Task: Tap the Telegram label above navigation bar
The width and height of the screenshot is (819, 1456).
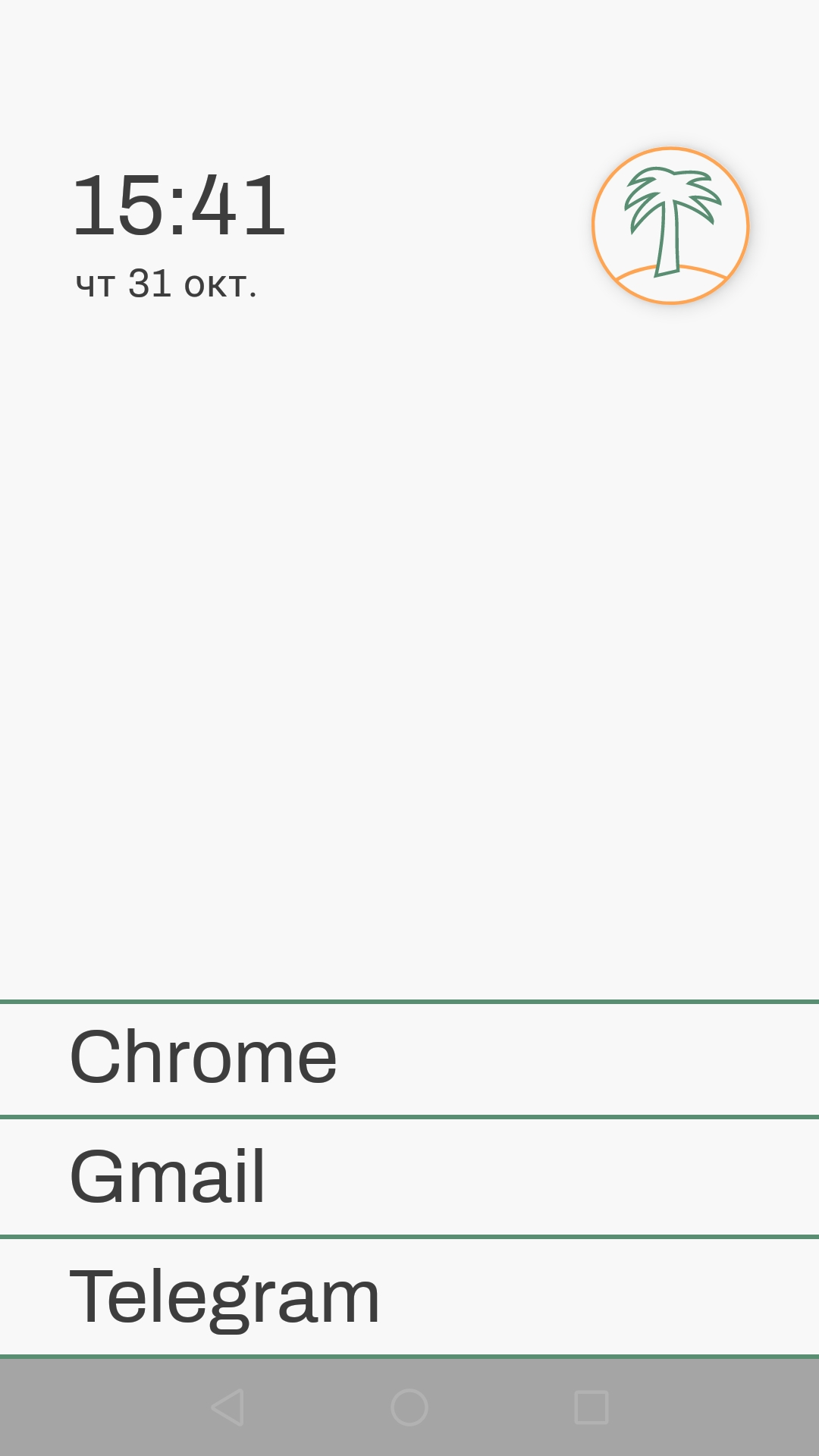Action: point(224,1297)
